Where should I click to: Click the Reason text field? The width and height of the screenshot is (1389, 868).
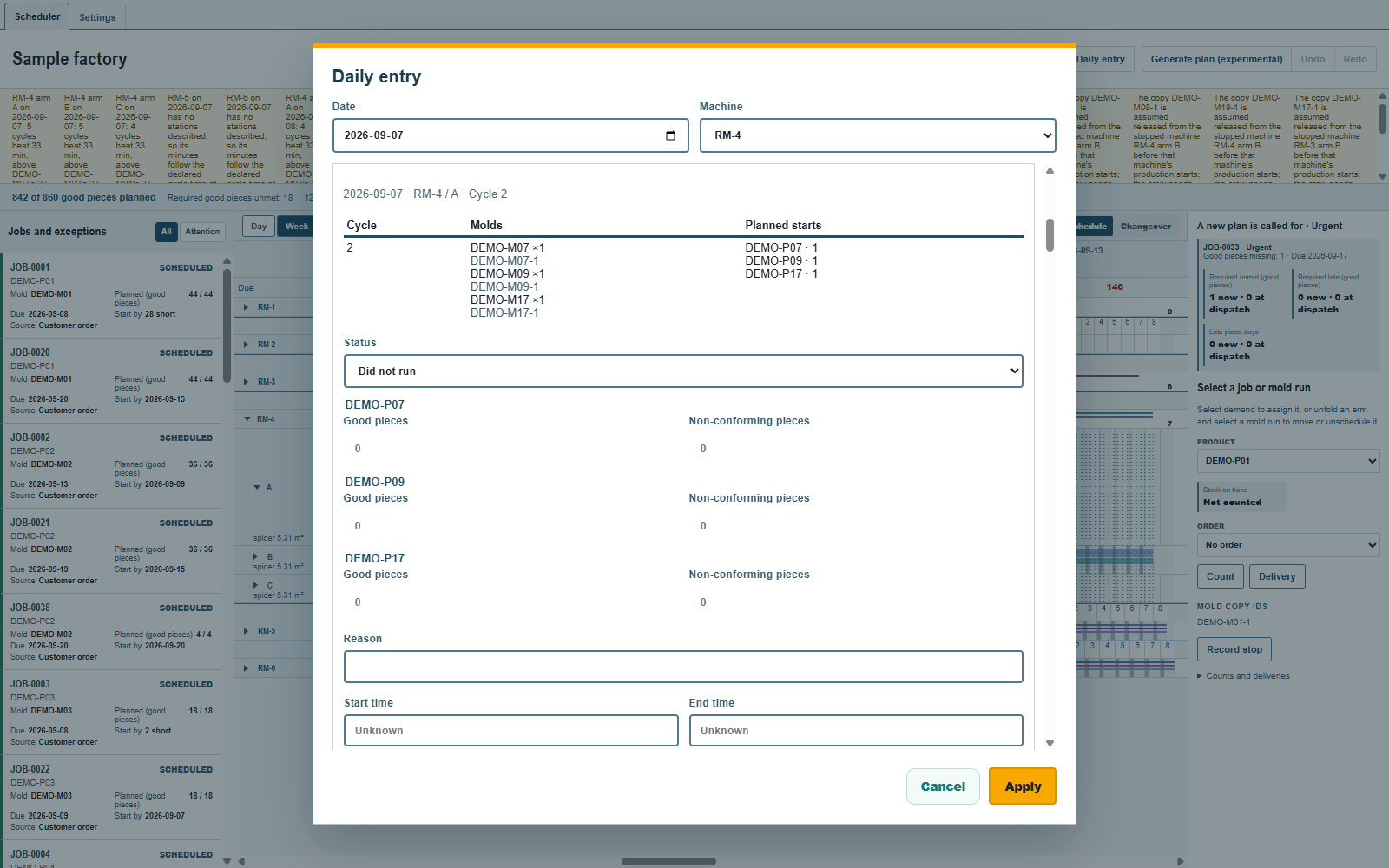click(x=683, y=667)
